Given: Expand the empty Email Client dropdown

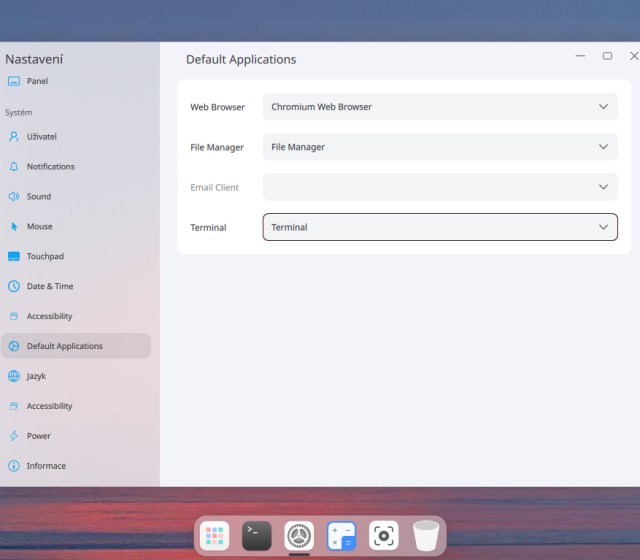Looking at the screenshot, I should (x=440, y=187).
